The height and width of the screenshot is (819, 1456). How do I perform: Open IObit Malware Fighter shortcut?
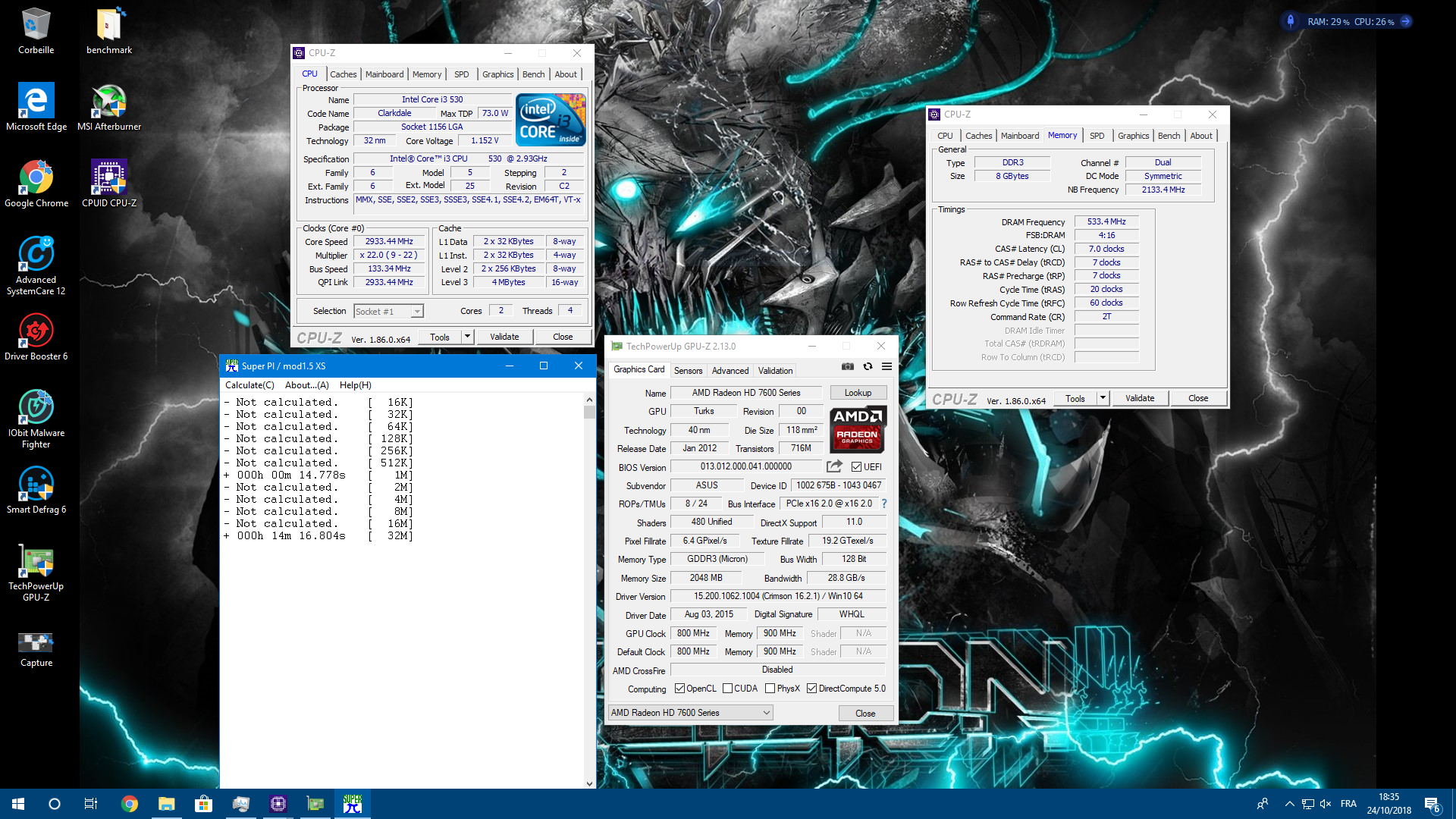pos(36,419)
